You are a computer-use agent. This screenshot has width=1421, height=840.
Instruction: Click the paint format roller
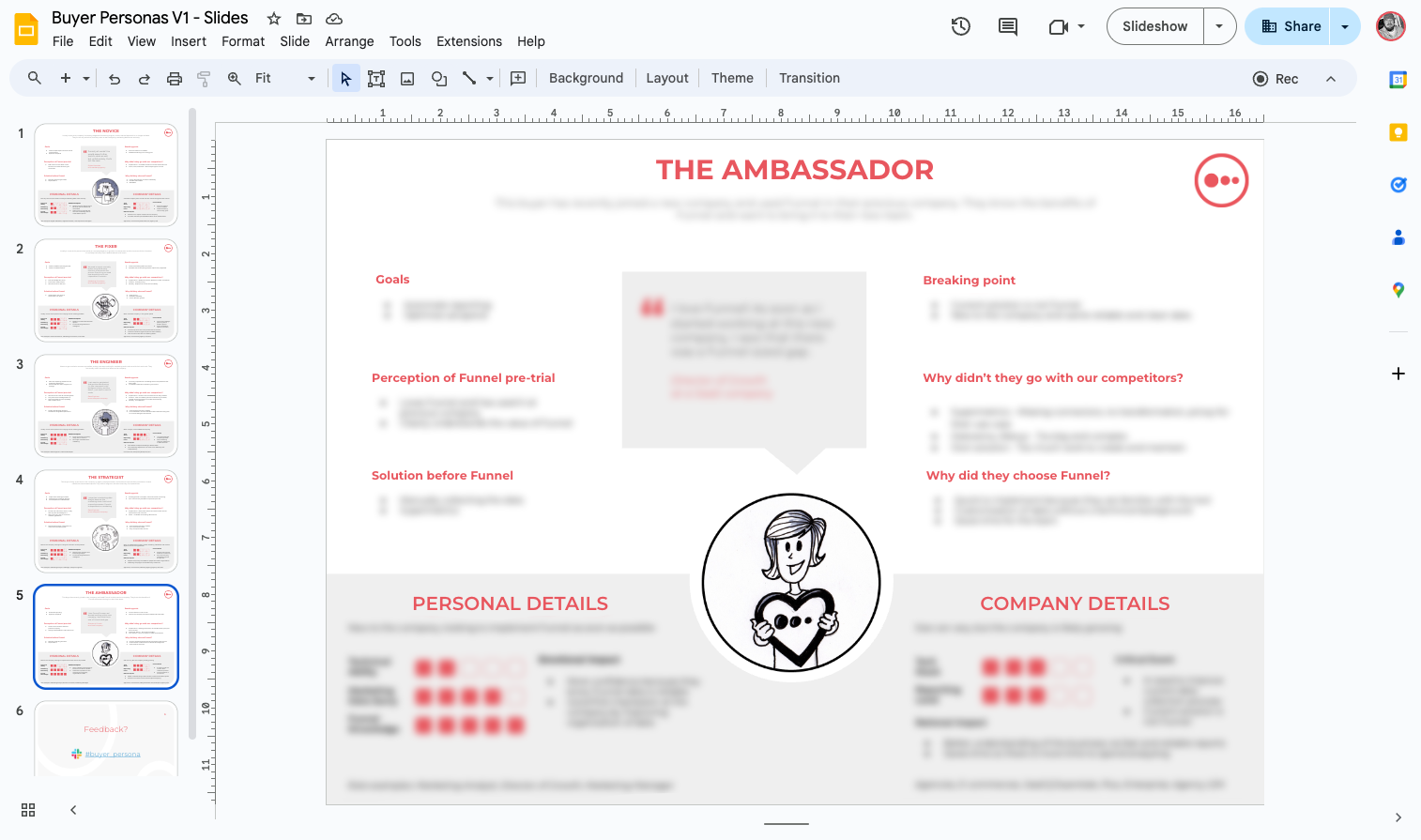click(204, 79)
